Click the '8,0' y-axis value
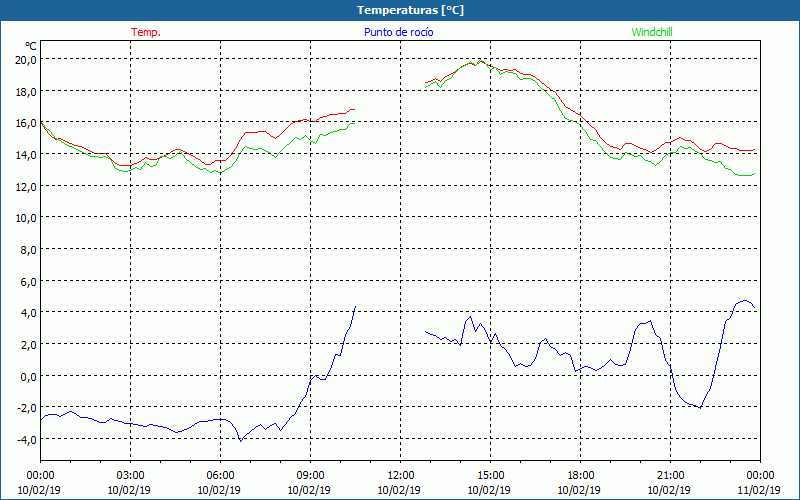 click(x=29, y=250)
